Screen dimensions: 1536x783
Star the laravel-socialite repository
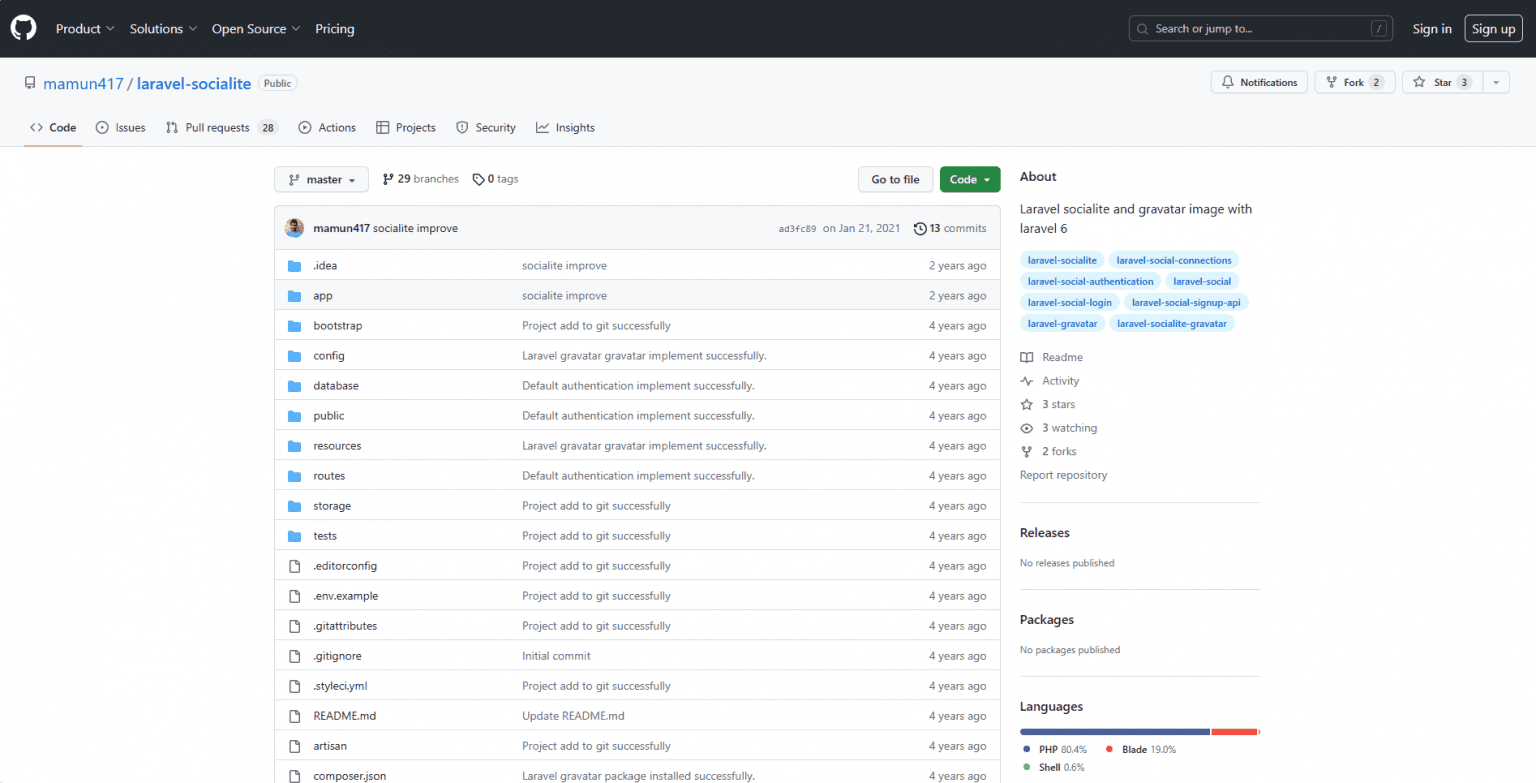coord(1439,82)
